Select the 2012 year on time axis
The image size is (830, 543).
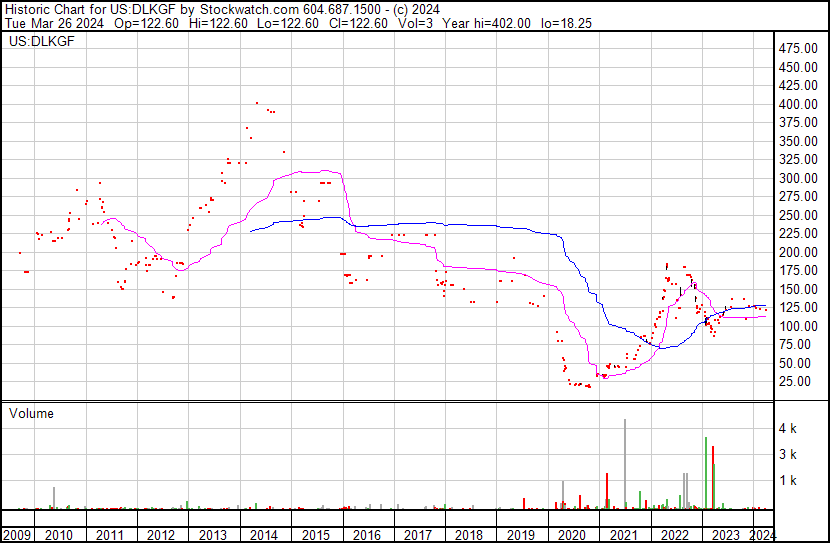point(161,533)
